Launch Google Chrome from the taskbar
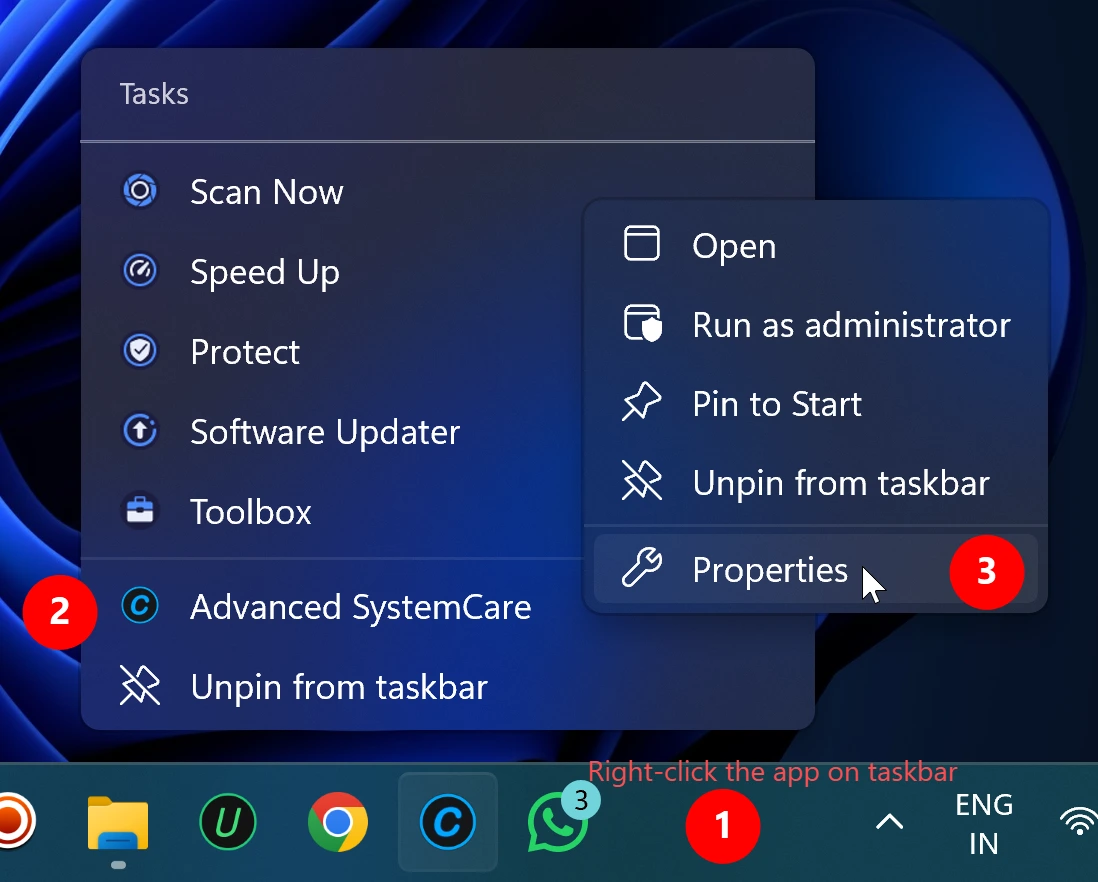The width and height of the screenshot is (1098, 882). (337, 821)
